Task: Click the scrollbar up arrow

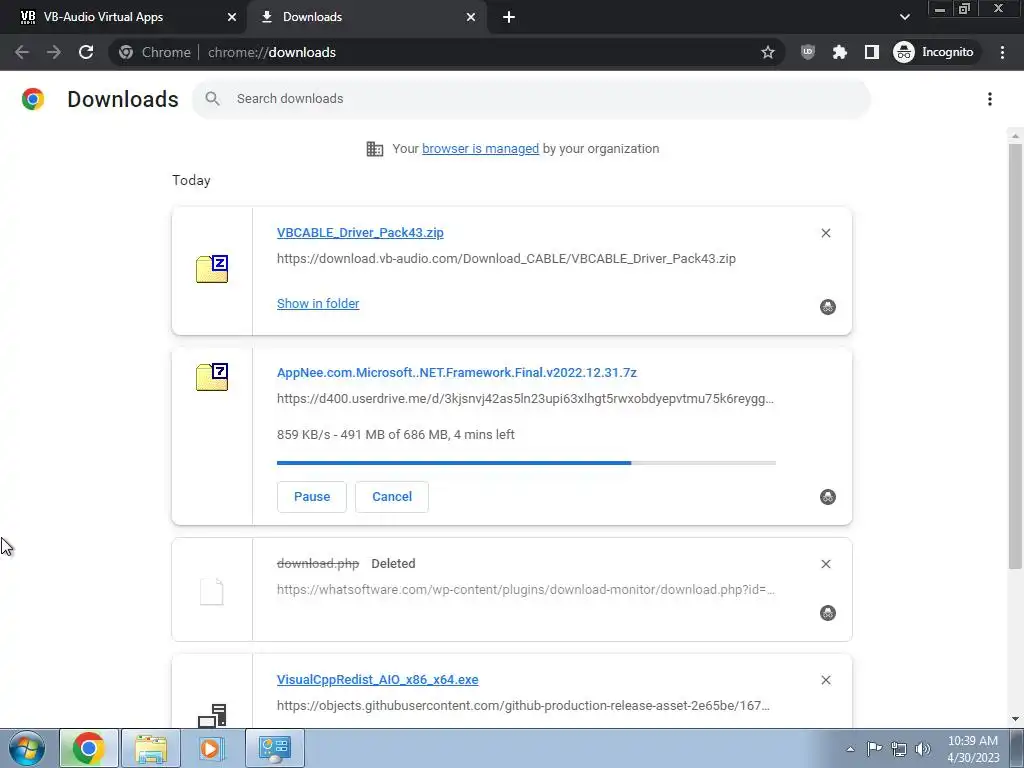Action: pos(1015,136)
